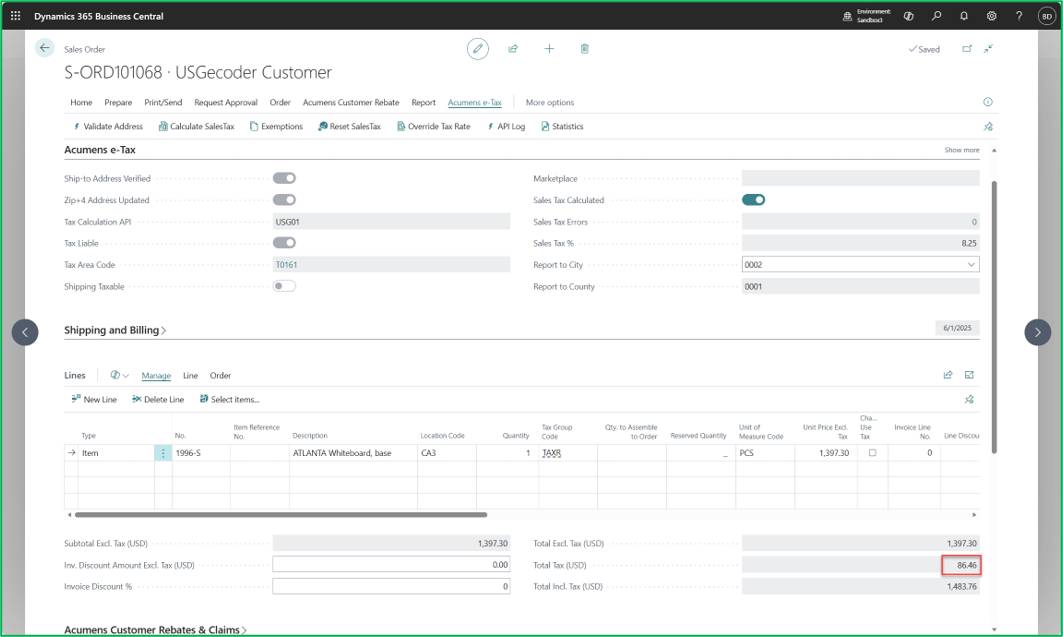Screen dimensions: 1063x637
Task: Open the settings gear
Action: click(991, 16)
